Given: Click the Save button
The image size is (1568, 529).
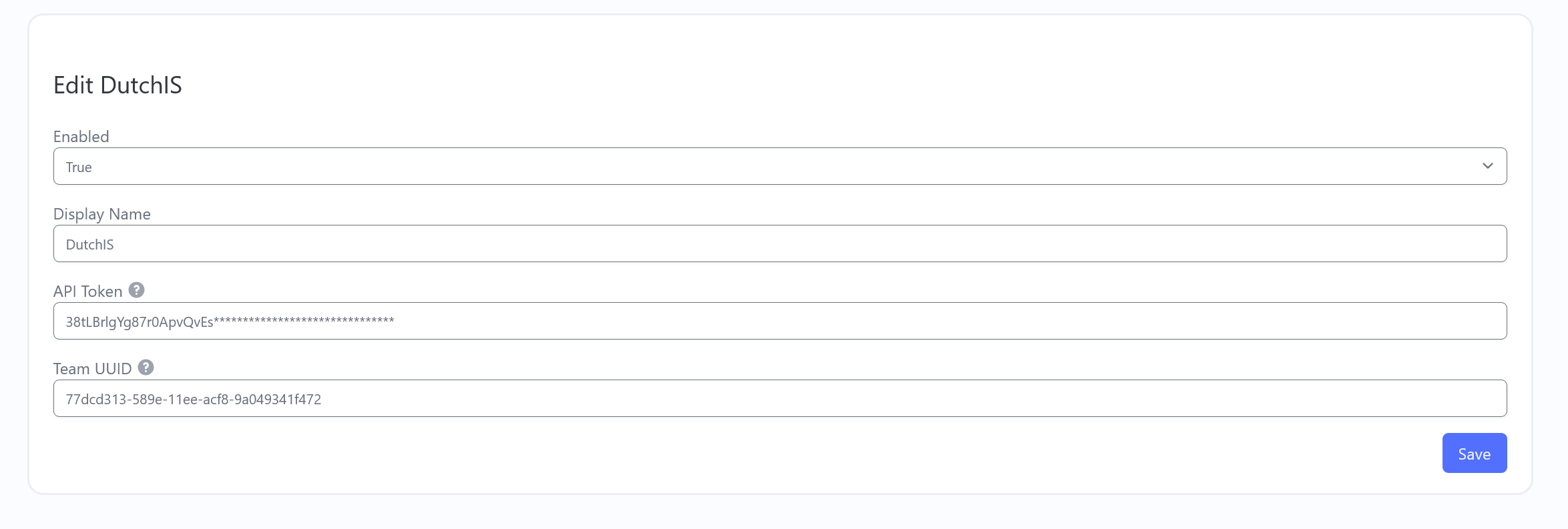Looking at the screenshot, I should click(x=1475, y=453).
